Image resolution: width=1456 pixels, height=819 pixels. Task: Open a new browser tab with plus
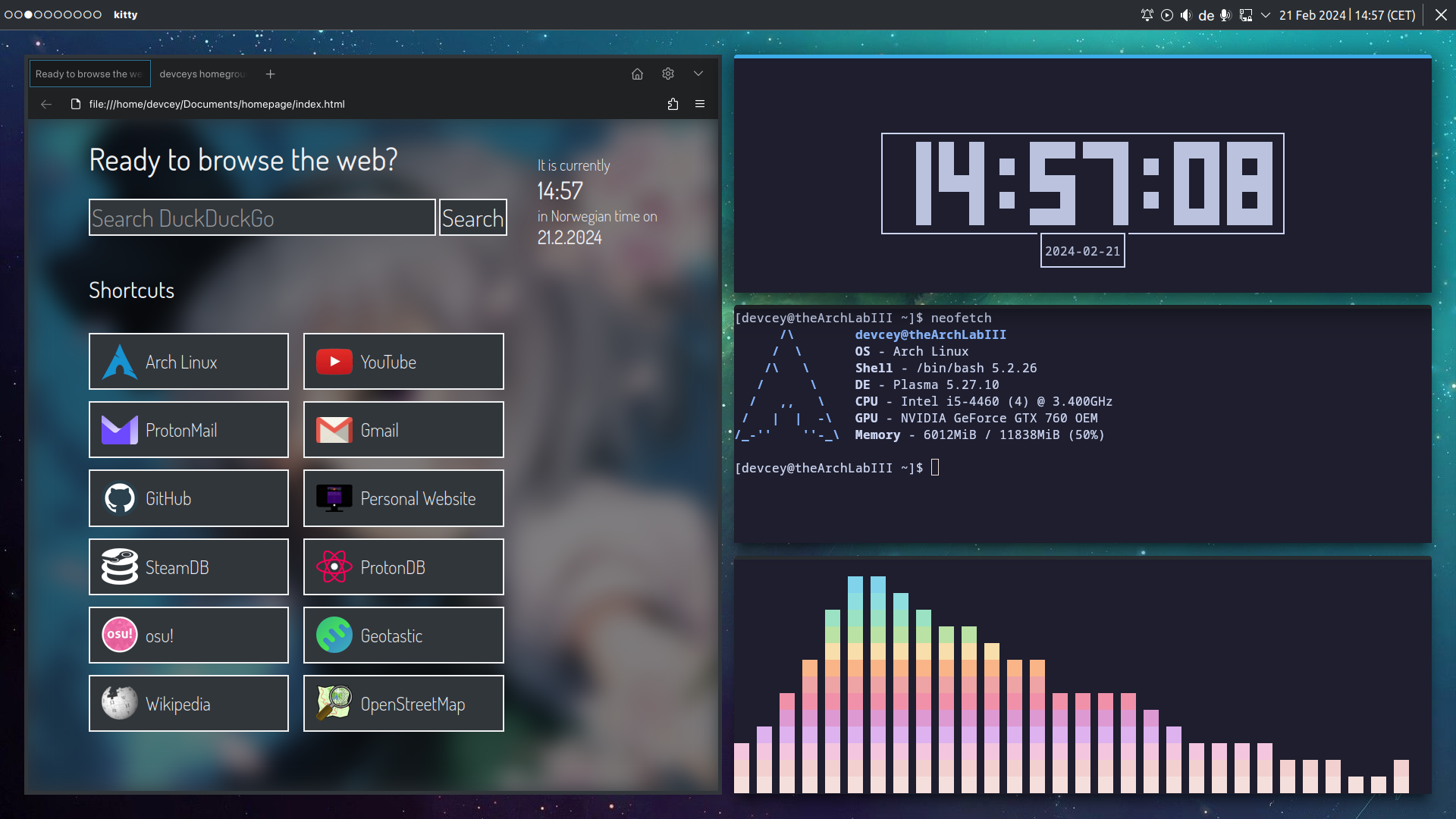coord(271,74)
